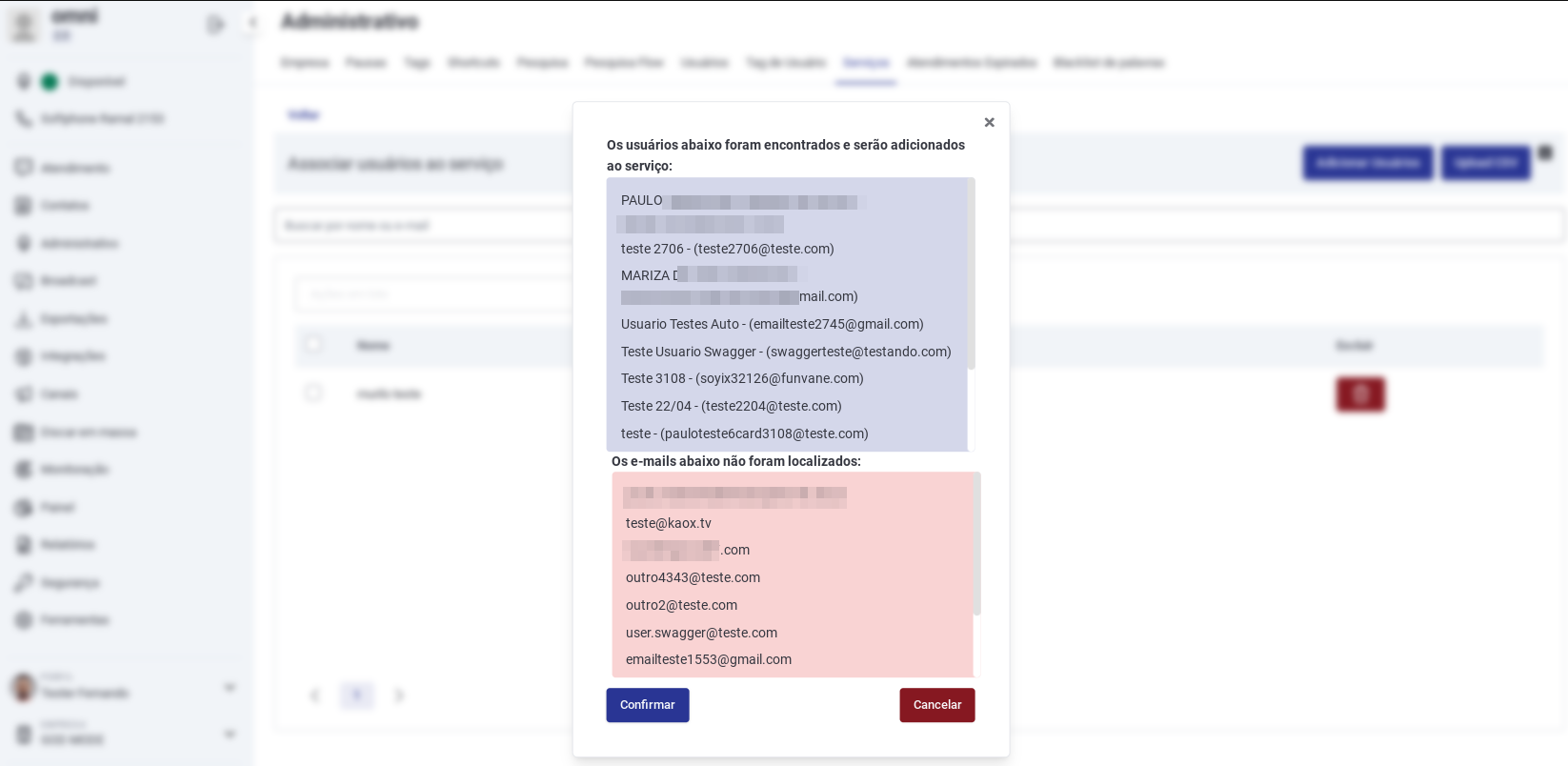Image resolution: width=1568 pixels, height=766 pixels.
Task: Check the first user row checkbox
Action: pyautogui.click(x=313, y=393)
